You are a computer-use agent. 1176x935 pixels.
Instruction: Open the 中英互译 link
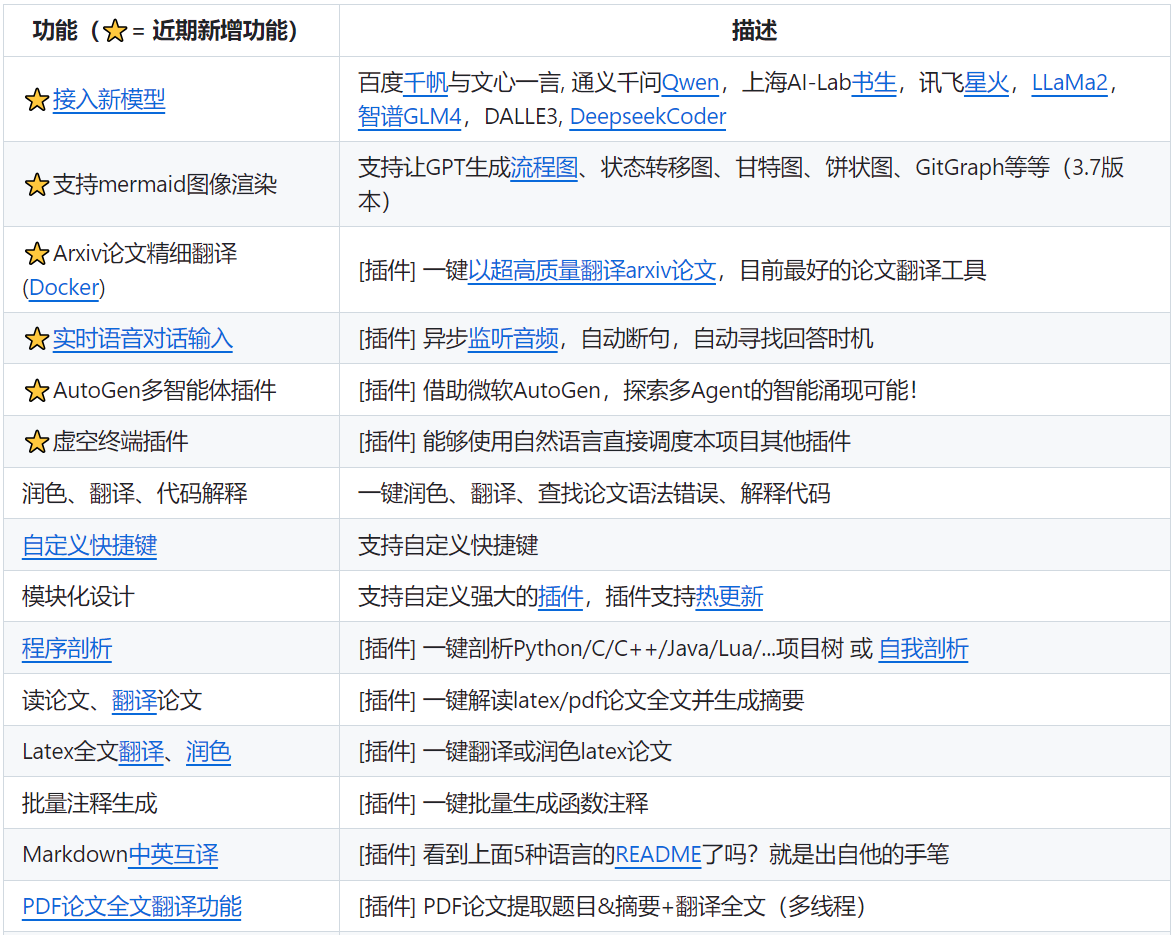[x=173, y=855]
